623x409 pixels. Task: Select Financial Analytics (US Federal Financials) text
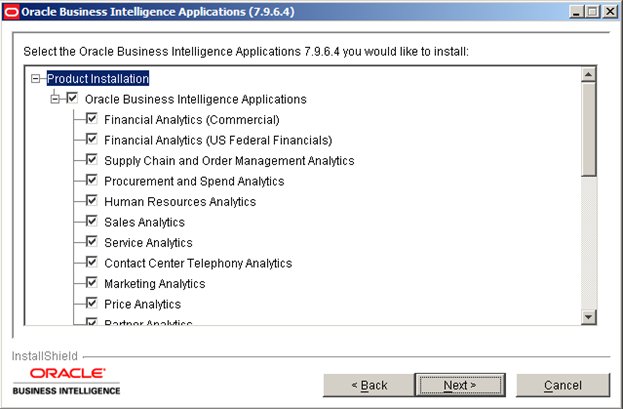218,140
